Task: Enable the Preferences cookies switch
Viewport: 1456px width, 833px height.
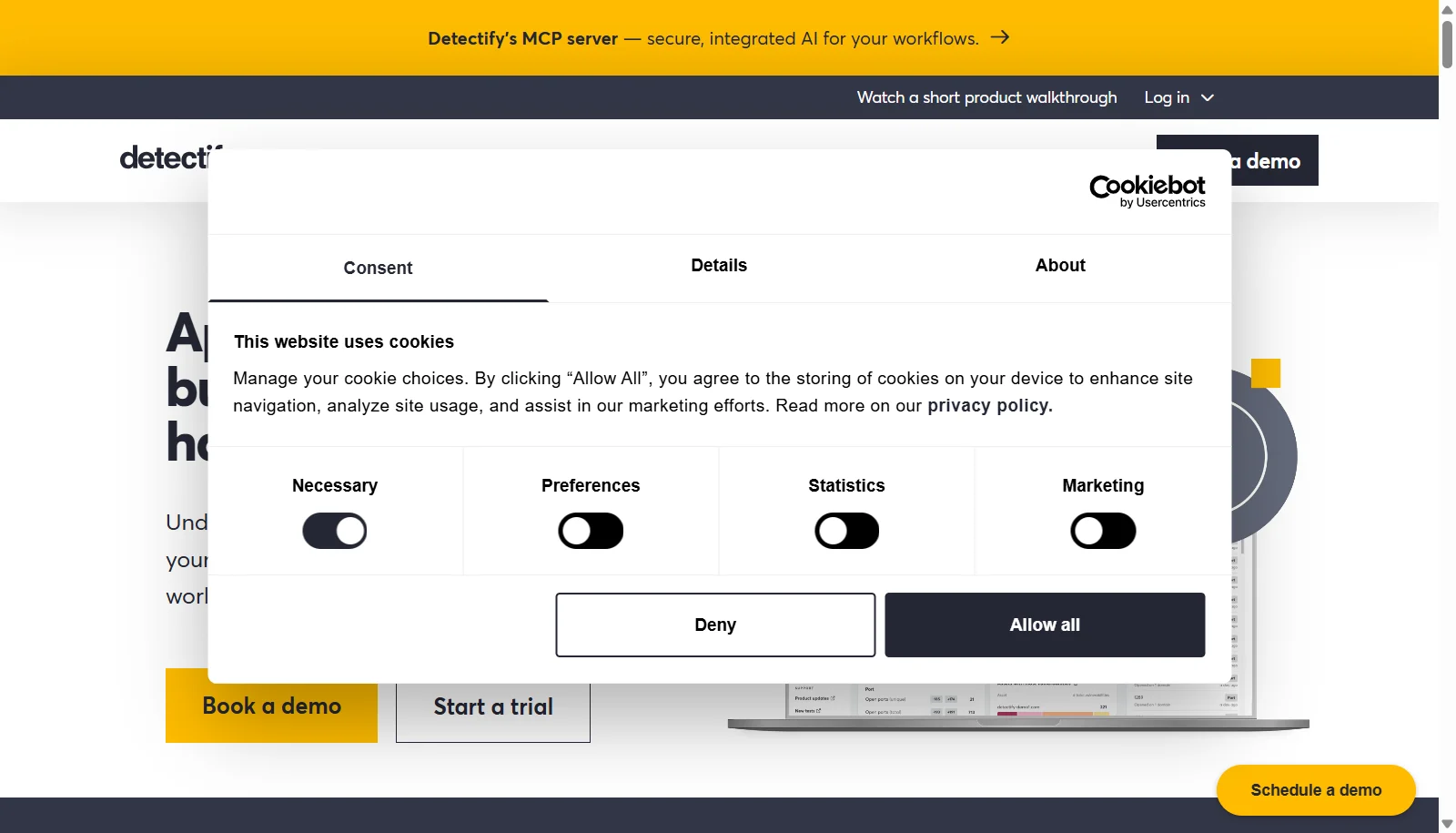Action: [591, 531]
